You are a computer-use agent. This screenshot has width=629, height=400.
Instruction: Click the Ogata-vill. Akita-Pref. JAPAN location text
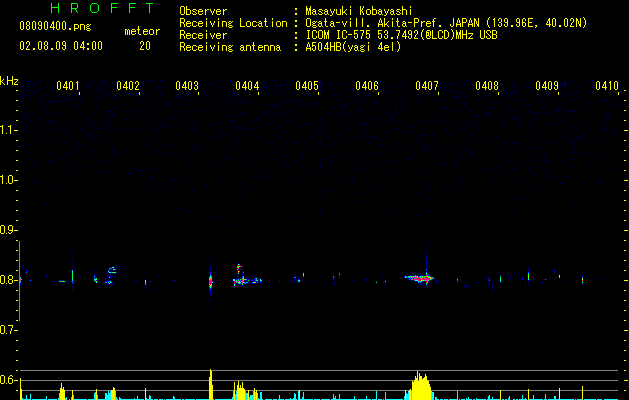click(446, 23)
